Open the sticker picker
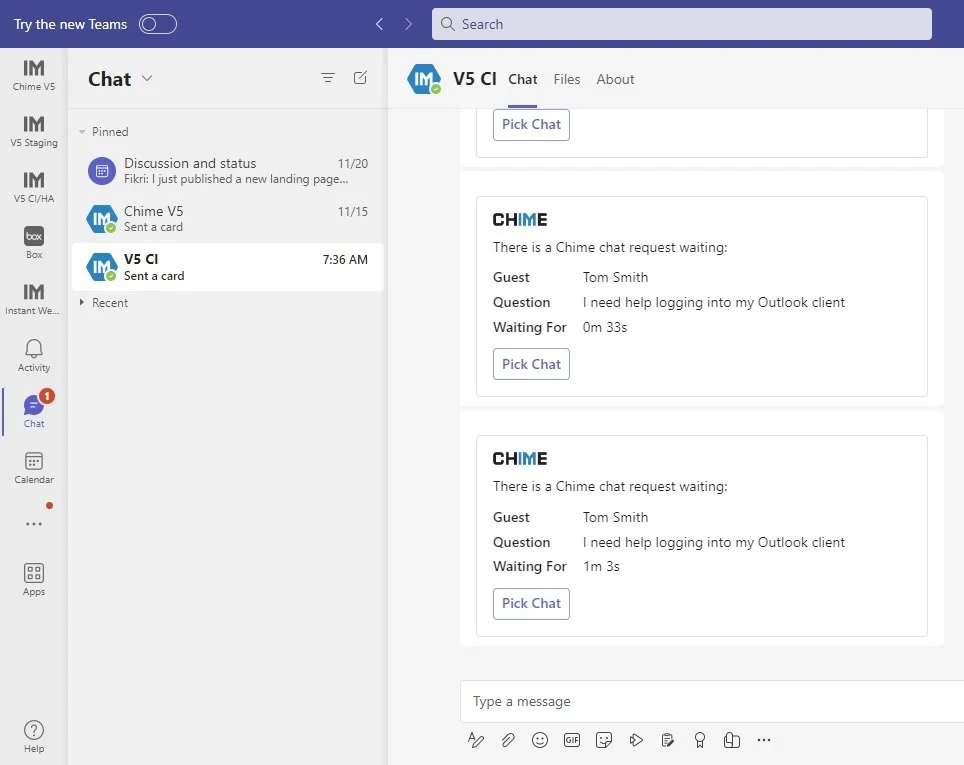 point(604,740)
